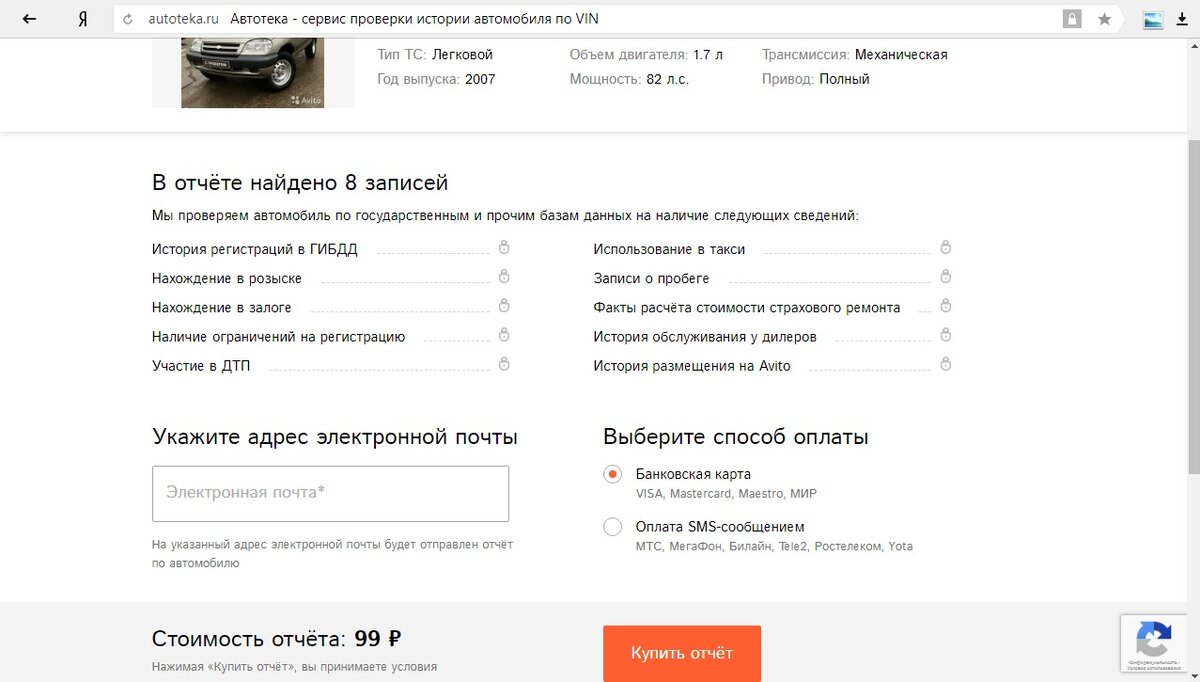Click the Электронная почта input field

(331, 493)
